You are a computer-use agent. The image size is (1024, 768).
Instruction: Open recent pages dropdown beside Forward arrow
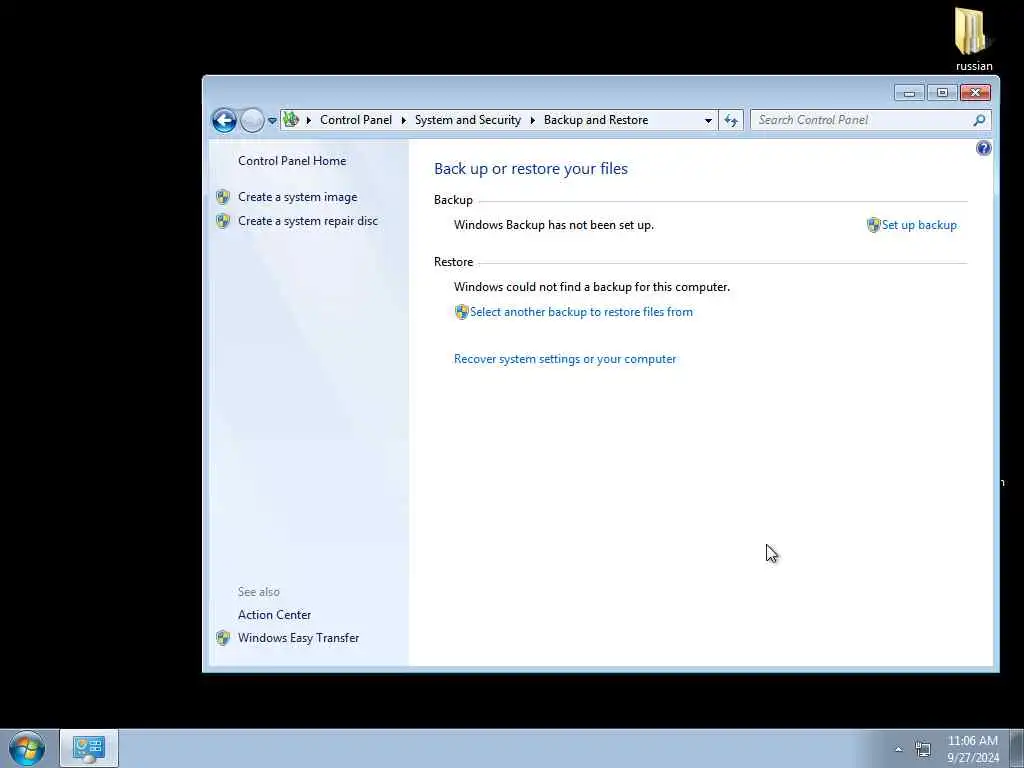coord(272,121)
